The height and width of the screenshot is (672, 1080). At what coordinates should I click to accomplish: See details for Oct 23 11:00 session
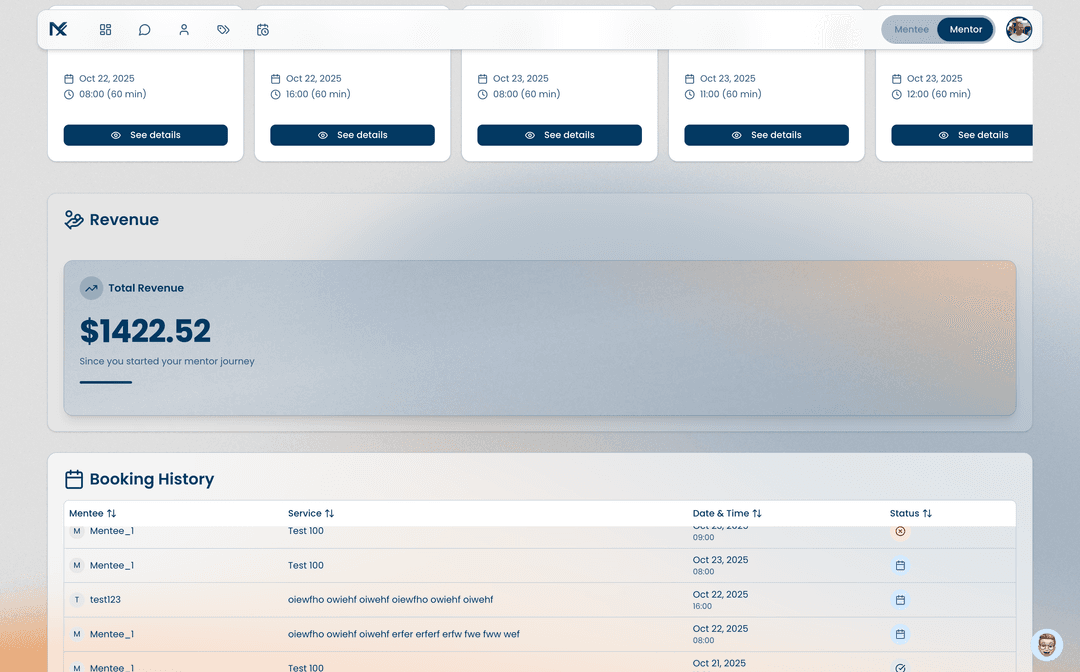pos(766,135)
